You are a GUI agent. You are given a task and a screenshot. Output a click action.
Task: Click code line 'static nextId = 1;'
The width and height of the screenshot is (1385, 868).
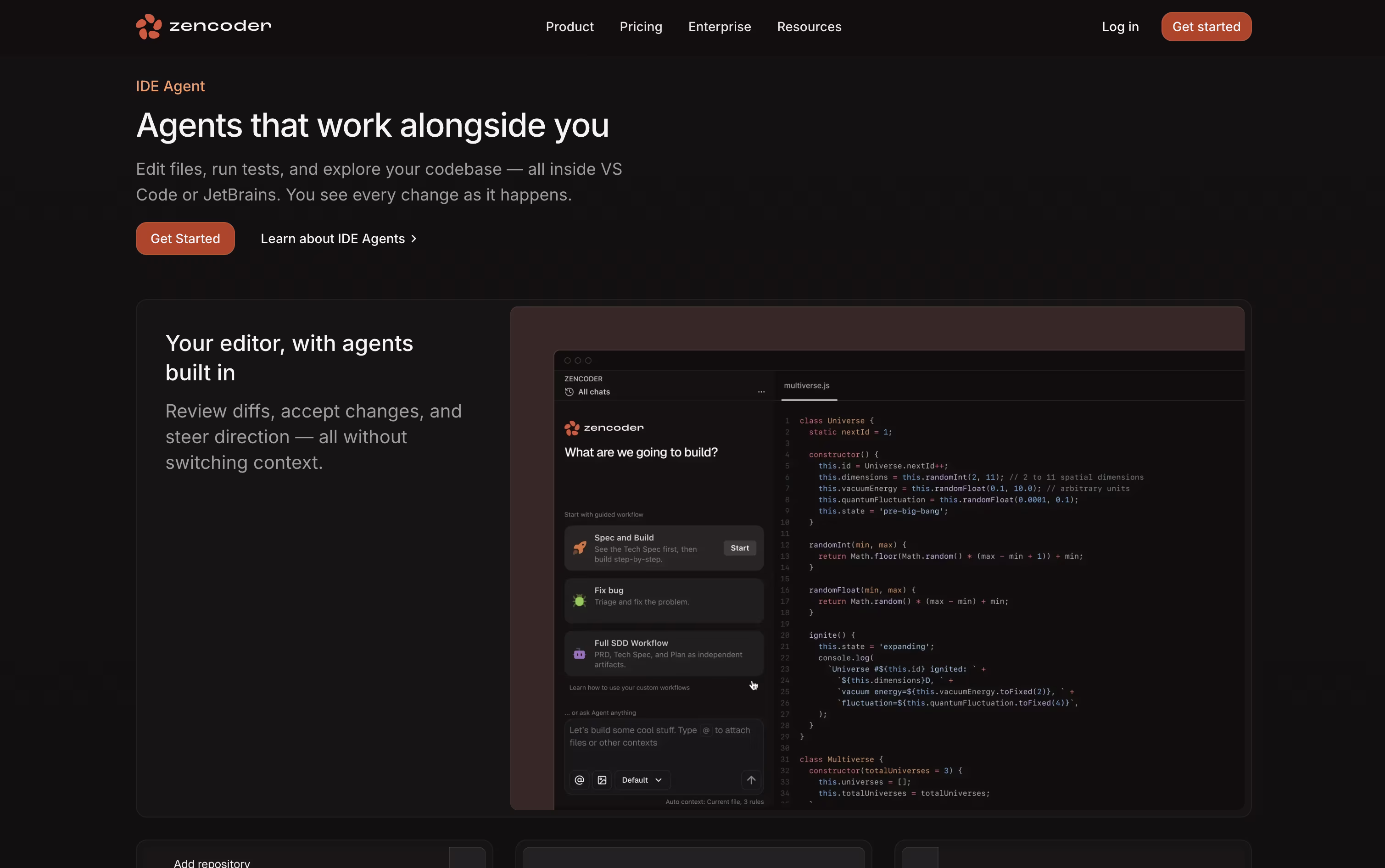tap(850, 432)
